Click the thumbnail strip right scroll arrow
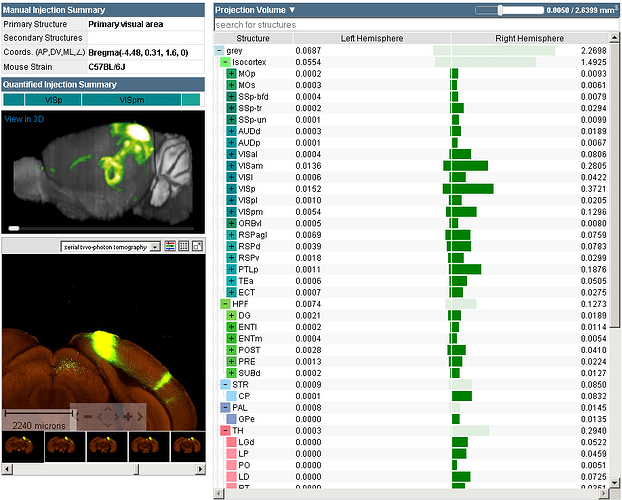Image resolution: width=622 pixels, height=500 pixels. (x=200, y=469)
